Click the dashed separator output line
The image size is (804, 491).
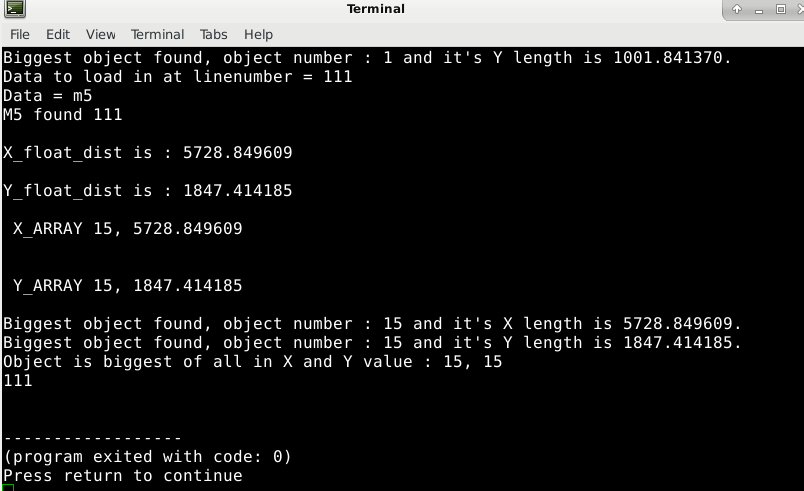click(x=92, y=438)
